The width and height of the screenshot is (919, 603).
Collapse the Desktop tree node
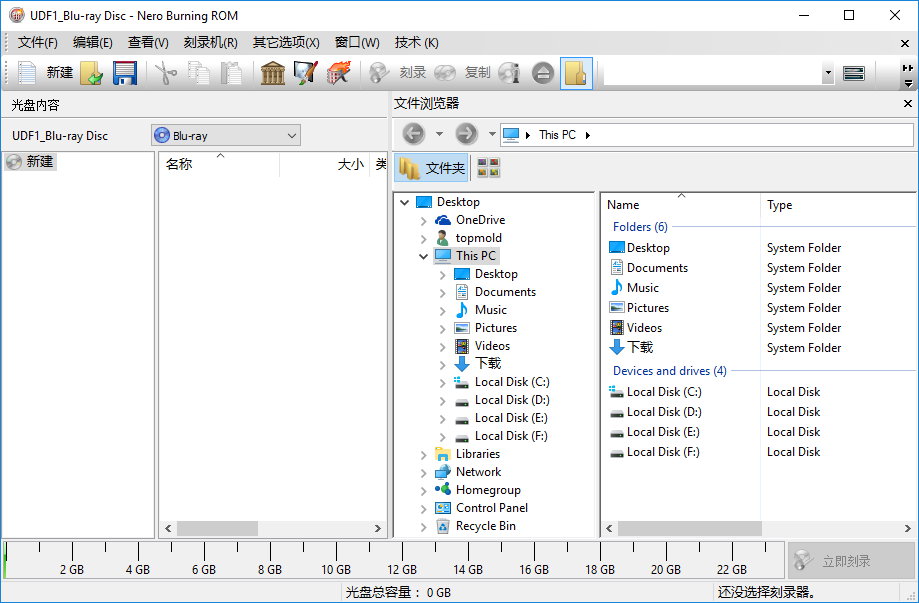coord(404,202)
